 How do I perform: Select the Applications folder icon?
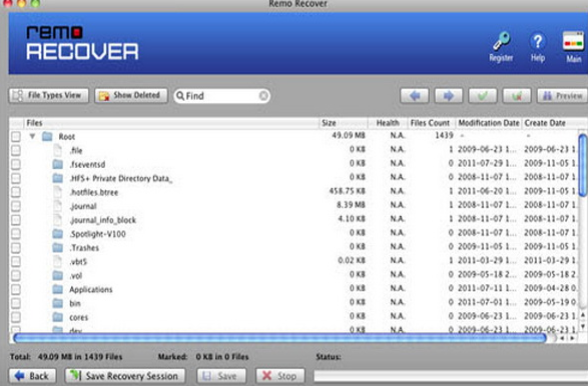(58, 289)
